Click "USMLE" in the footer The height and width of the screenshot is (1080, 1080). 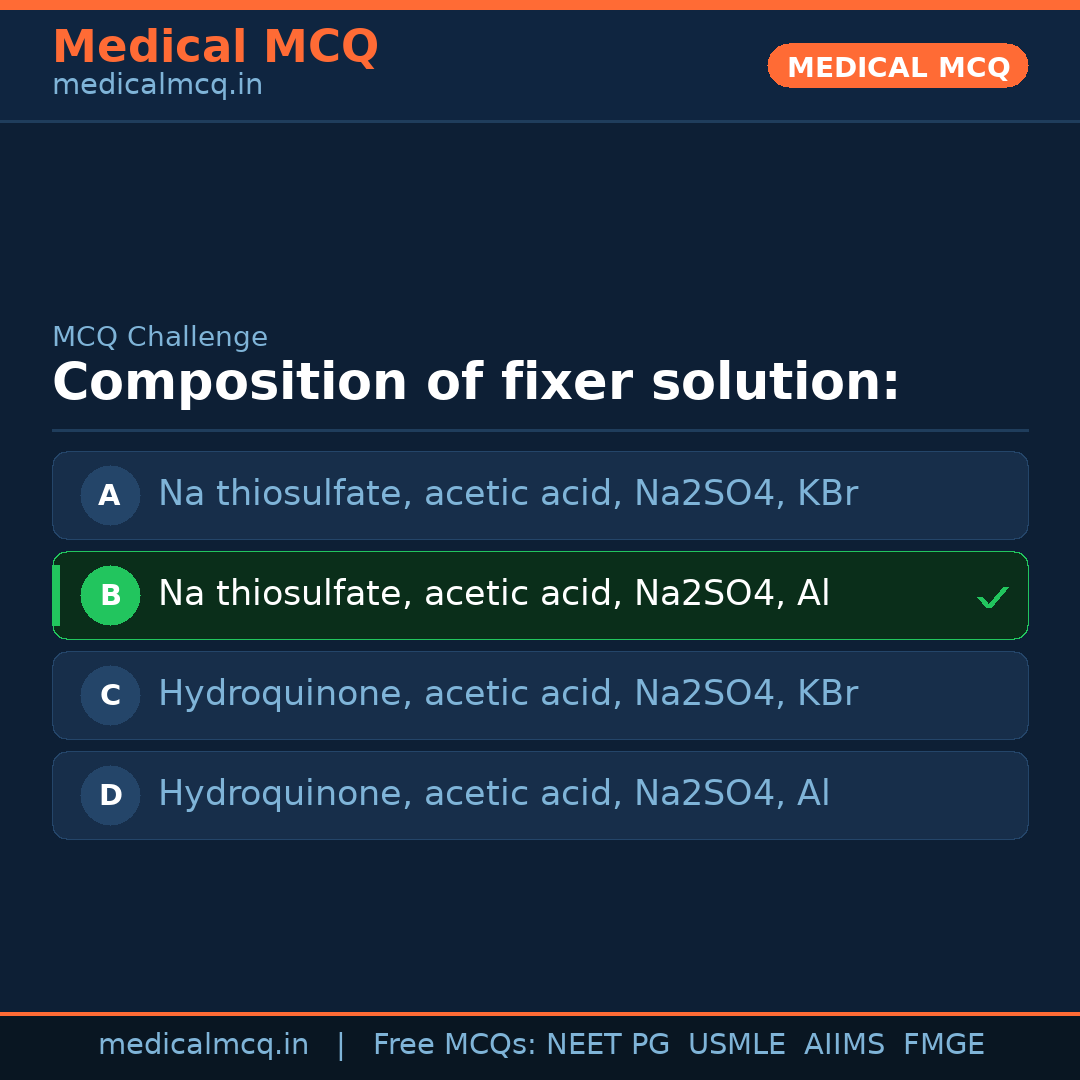coord(737,1045)
